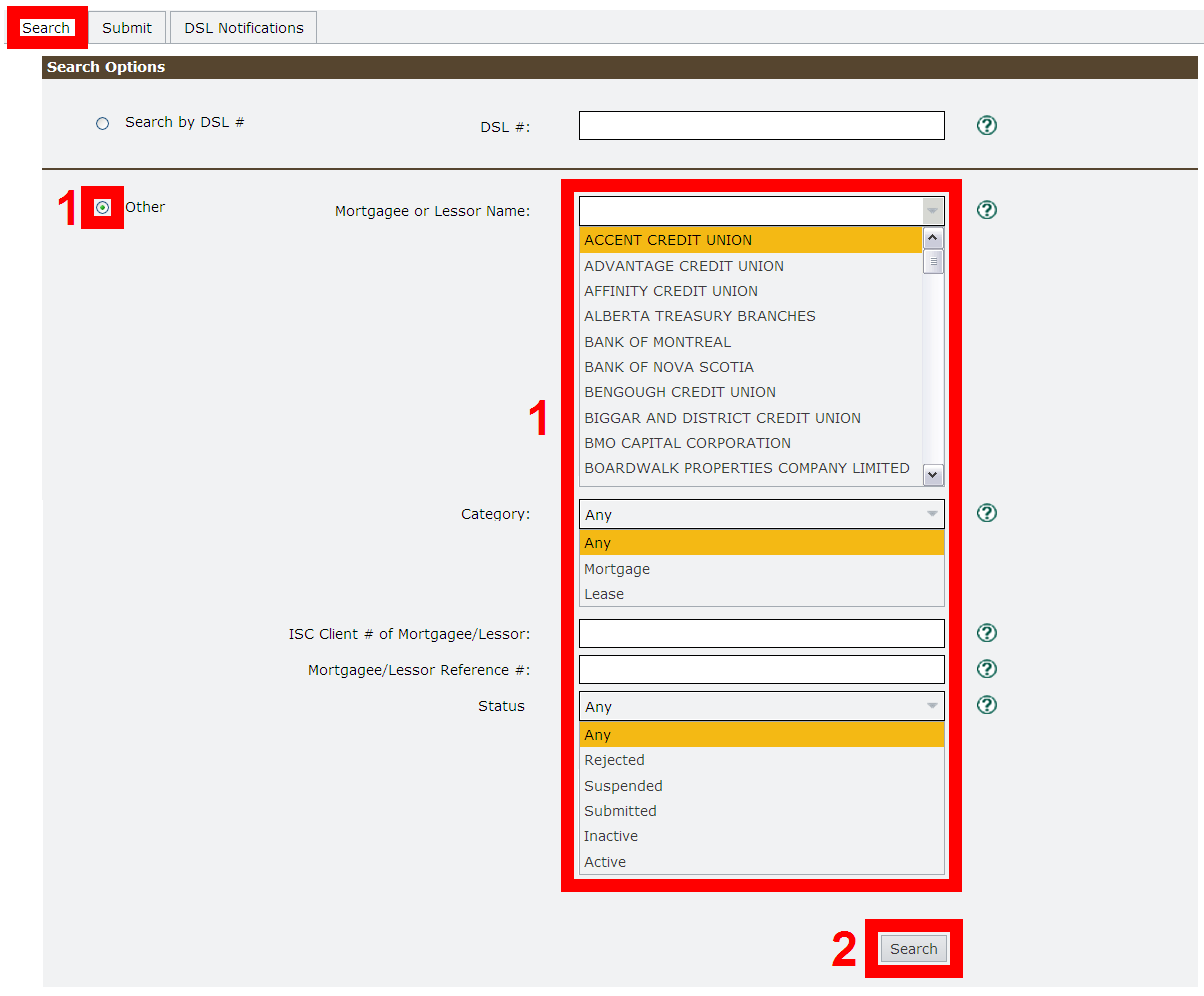
Task: Pick Inactive in Status list
Action: tap(761, 836)
